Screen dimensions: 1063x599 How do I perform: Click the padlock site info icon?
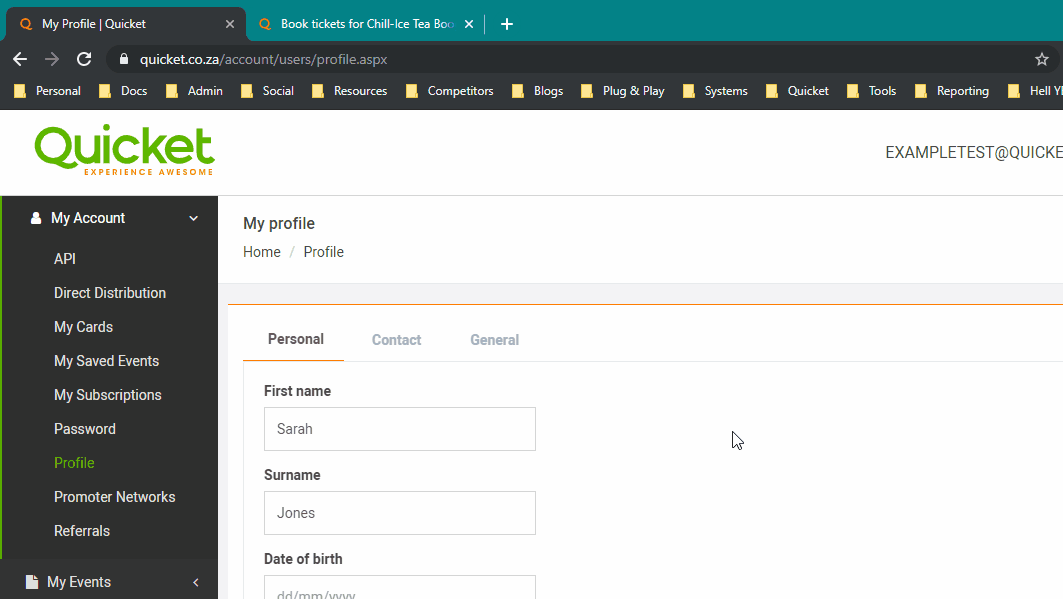click(x=124, y=60)
